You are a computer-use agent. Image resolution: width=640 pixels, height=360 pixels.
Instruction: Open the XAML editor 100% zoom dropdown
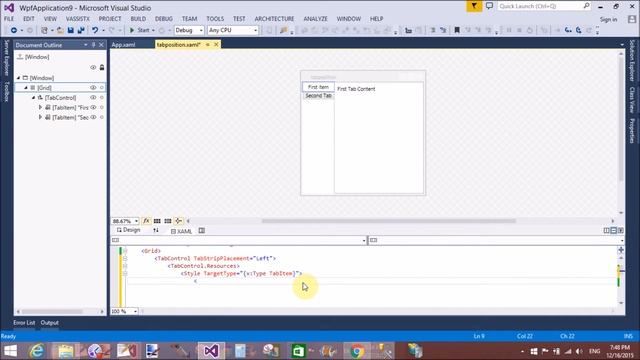(124, 311)
